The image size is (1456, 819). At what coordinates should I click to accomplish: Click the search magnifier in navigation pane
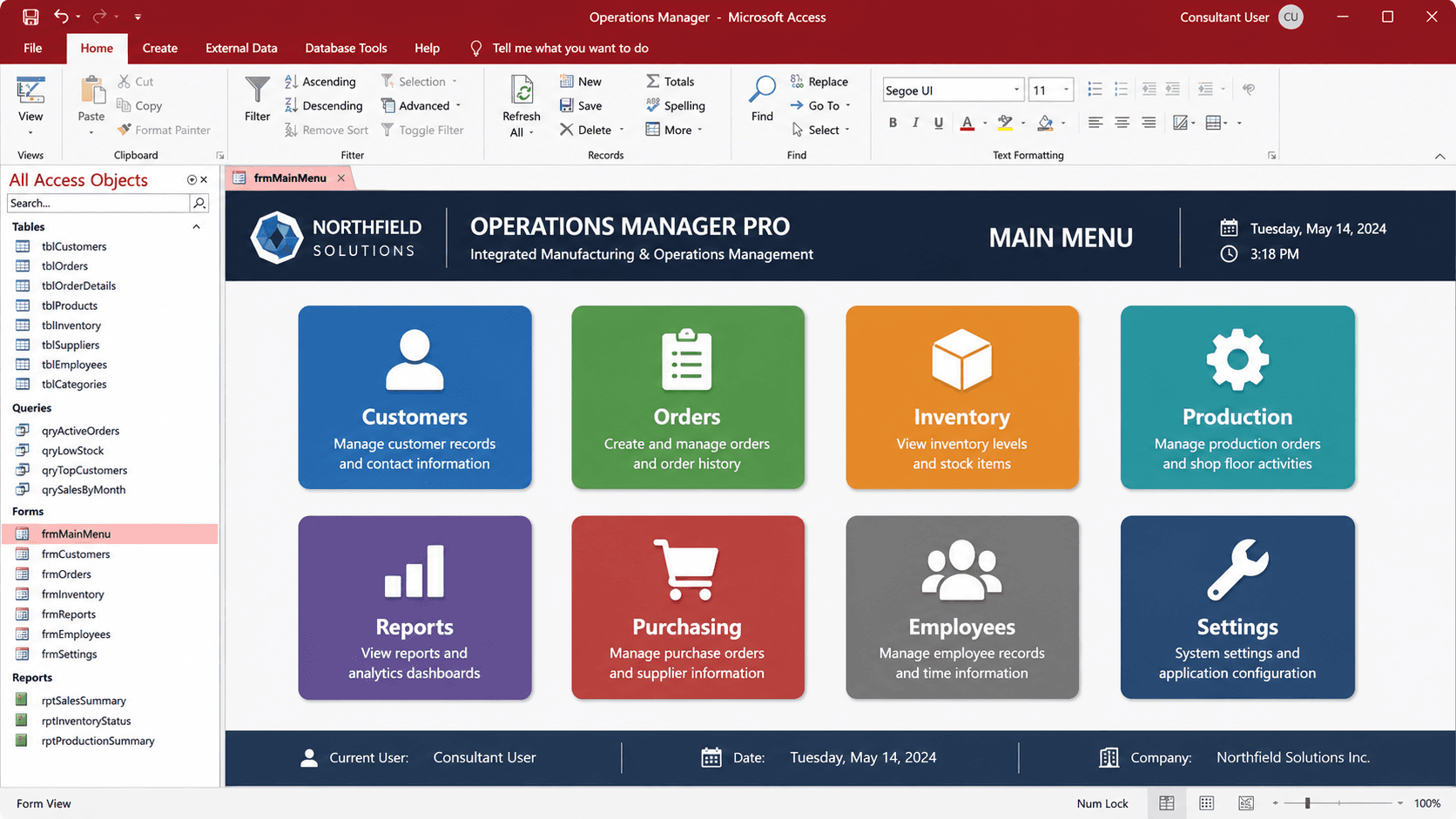(199, 203)
